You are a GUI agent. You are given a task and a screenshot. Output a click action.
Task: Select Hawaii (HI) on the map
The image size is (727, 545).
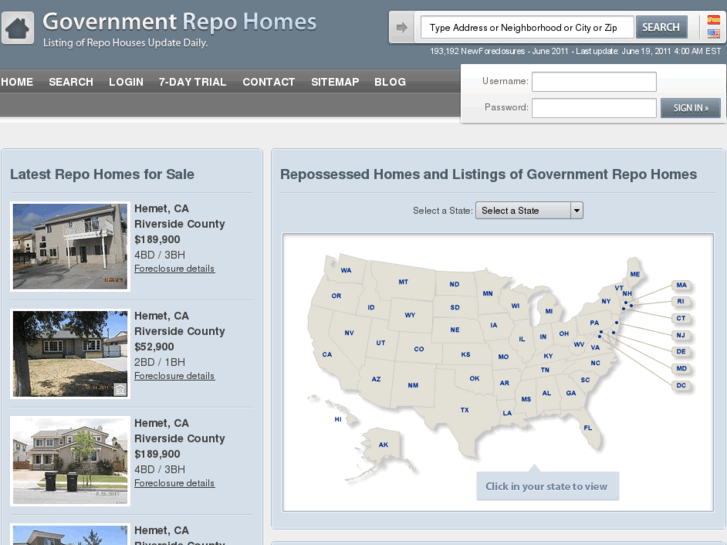pyautogui.click(x=338, y=419)
